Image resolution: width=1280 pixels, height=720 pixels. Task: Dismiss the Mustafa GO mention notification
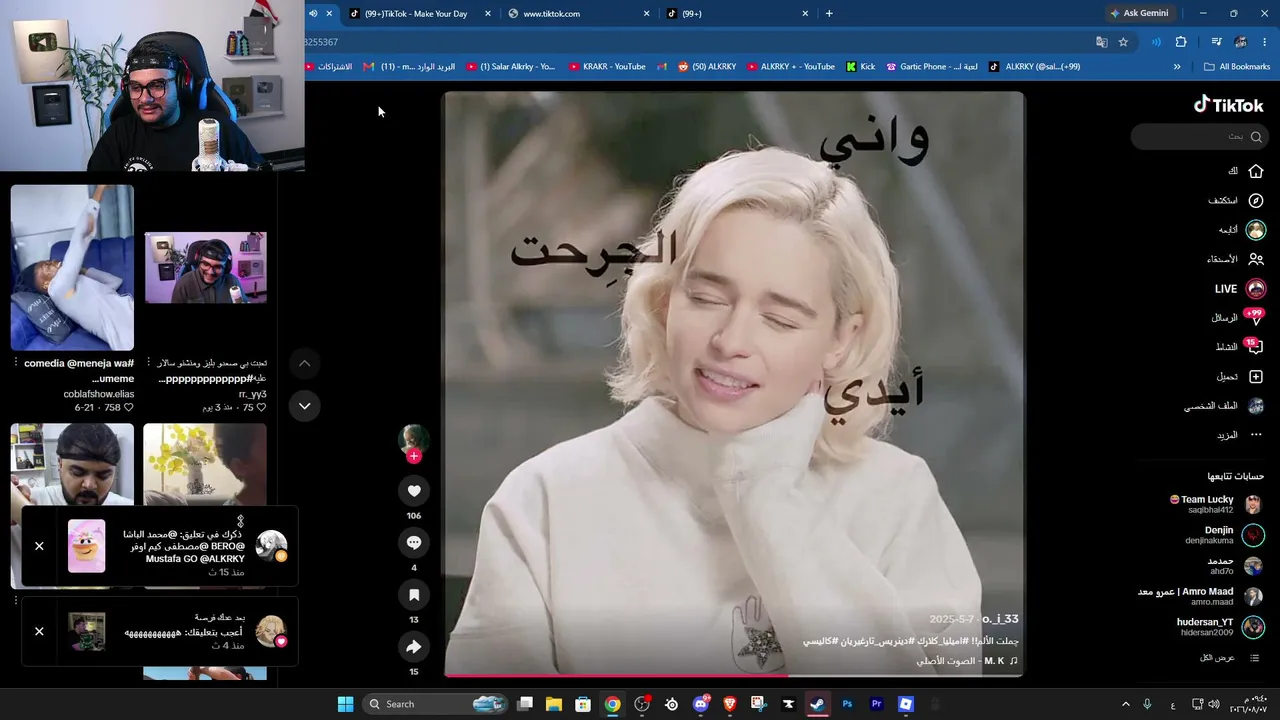pos(39,546)
